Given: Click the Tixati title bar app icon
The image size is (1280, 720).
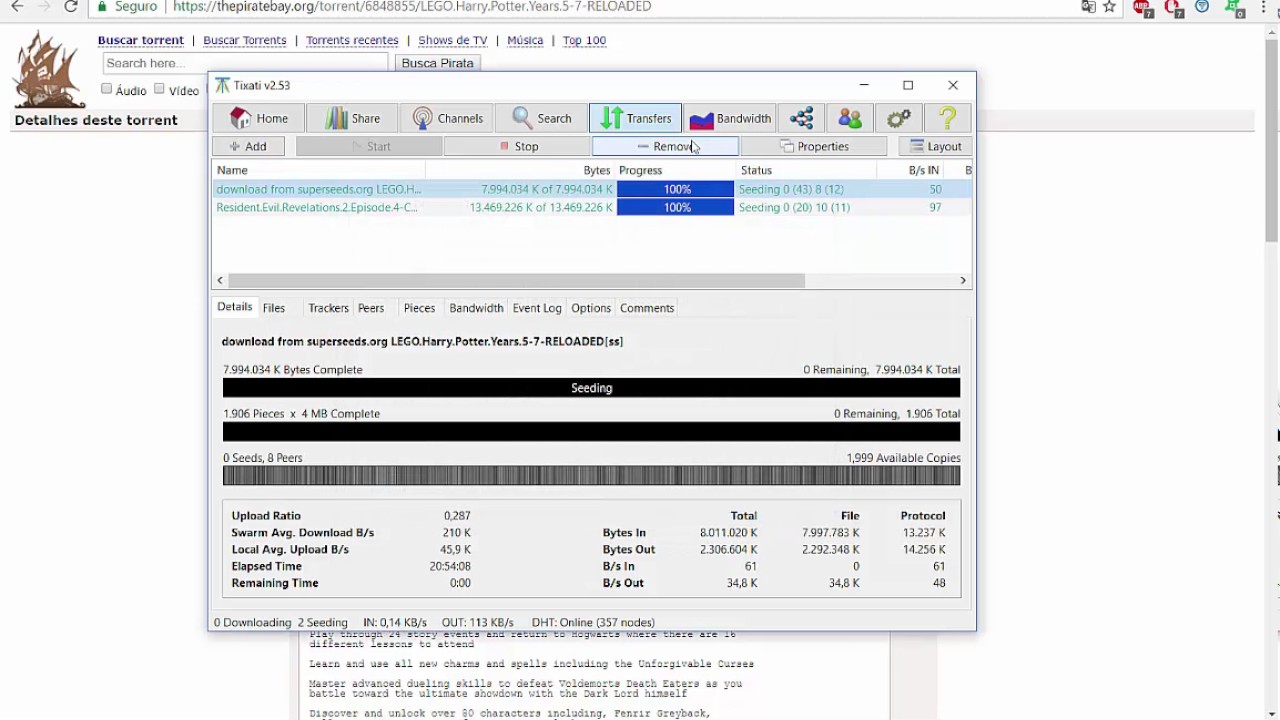Looking at the screenshot, I should [x=222, y=85].
